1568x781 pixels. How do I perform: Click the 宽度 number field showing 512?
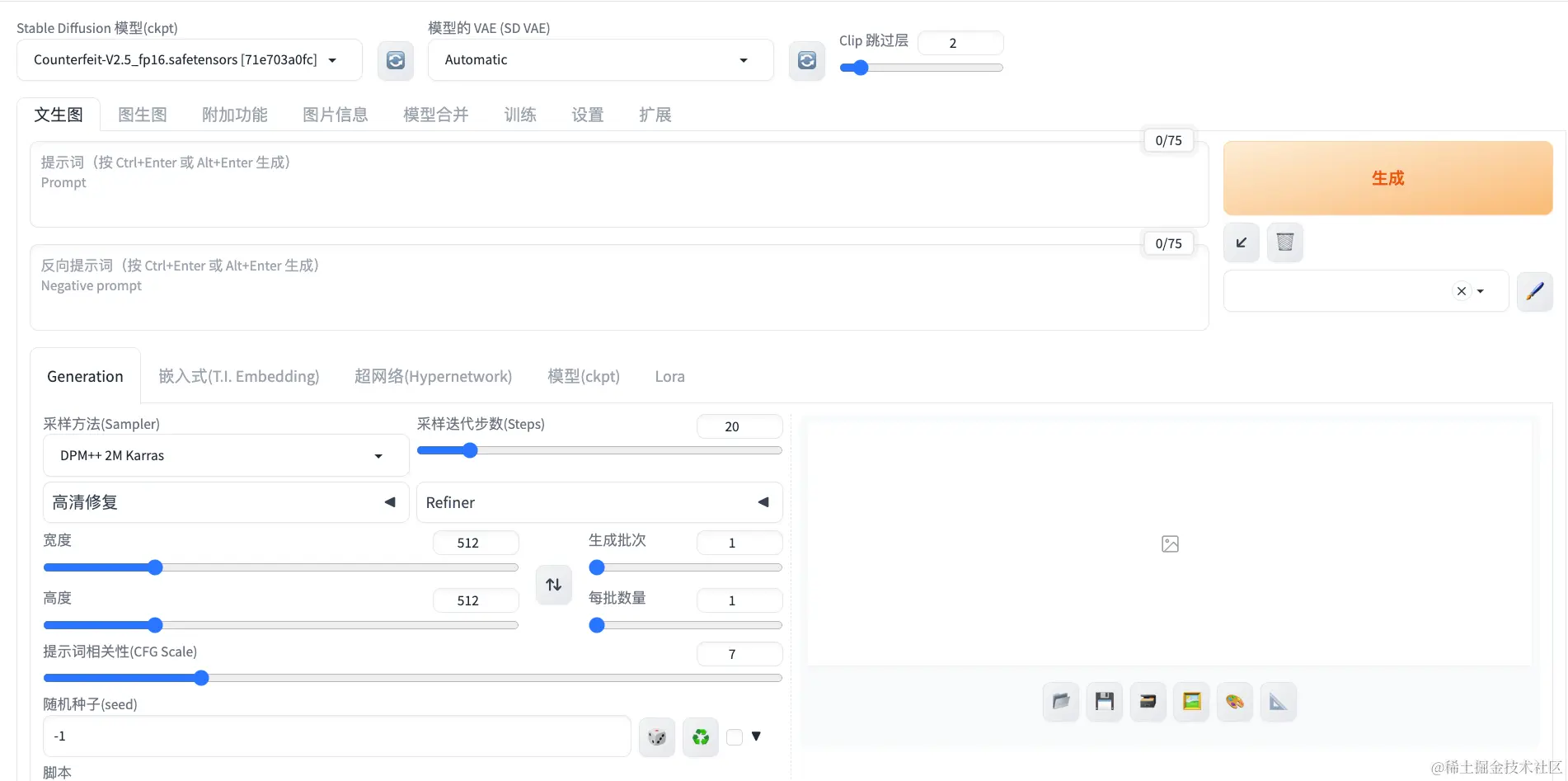point(476,543)
